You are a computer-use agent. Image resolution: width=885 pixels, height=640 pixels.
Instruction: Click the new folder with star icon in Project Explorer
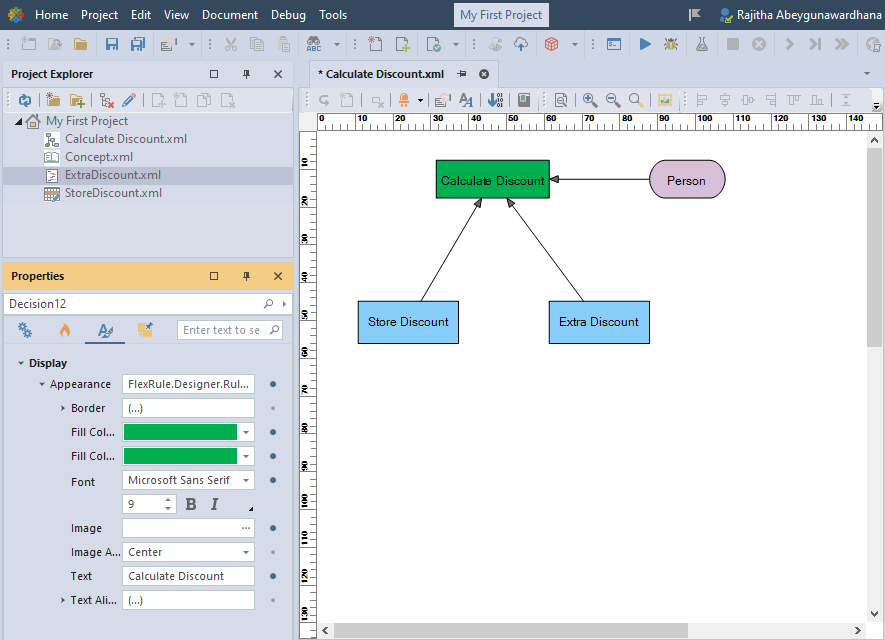pyautogui.click(x=53, y=100)
